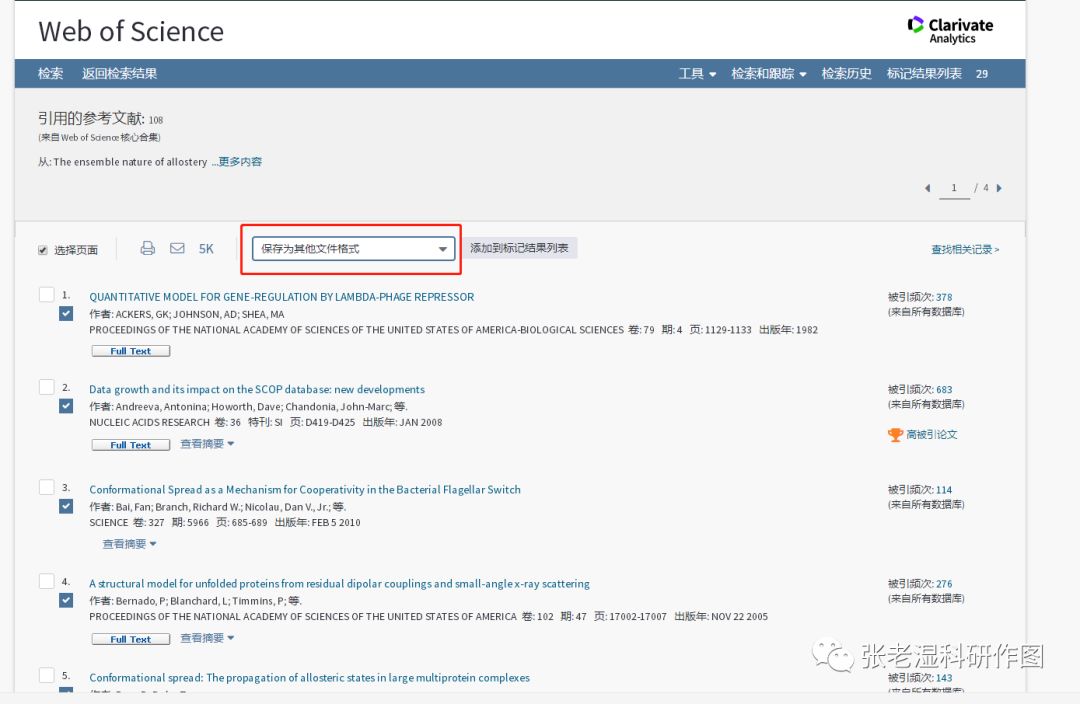Screen dimensions: 1080x704
Task: Click the highly cited paper trophy icon
Action: pyautogui.click(x=895, y=435)
